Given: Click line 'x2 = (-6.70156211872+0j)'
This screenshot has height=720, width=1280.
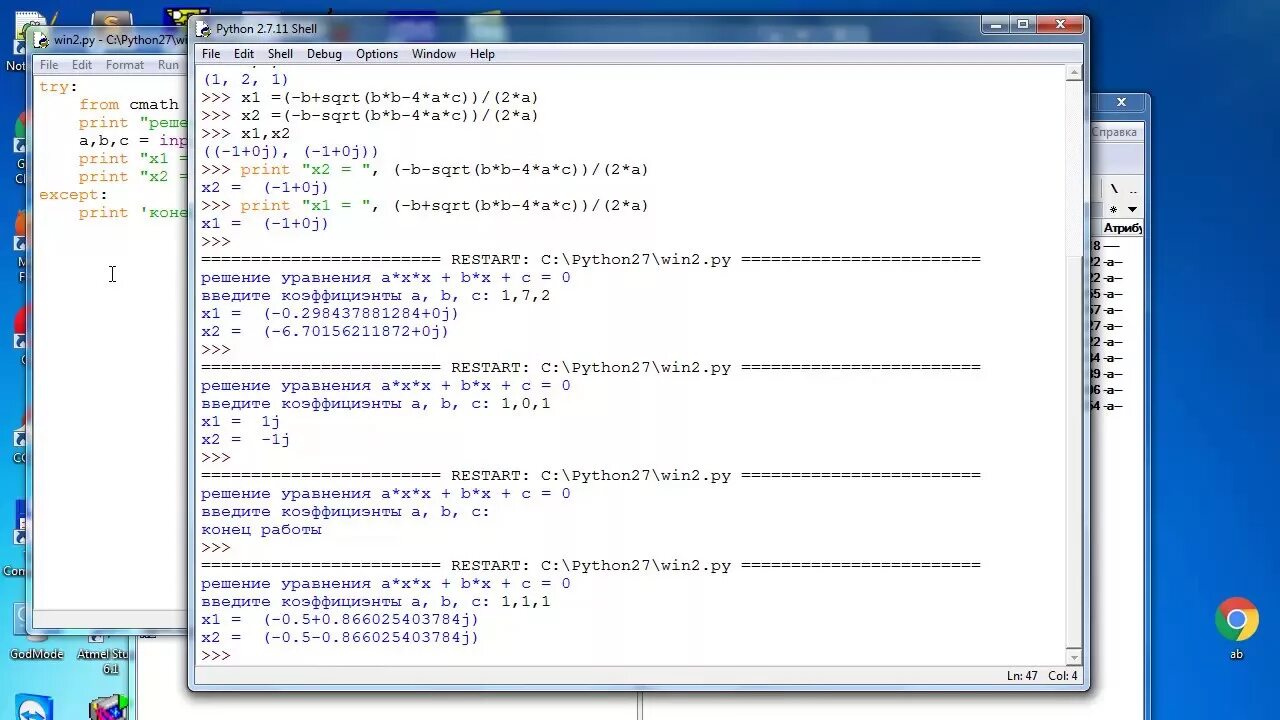Looking at the screenshot, I should click(325, 331).
